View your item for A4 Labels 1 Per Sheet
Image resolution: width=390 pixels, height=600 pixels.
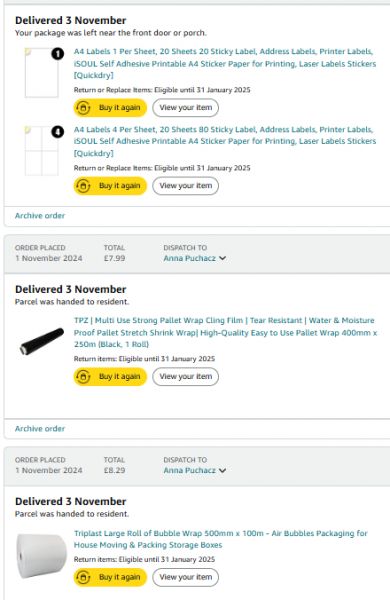(x=186, y=108)
